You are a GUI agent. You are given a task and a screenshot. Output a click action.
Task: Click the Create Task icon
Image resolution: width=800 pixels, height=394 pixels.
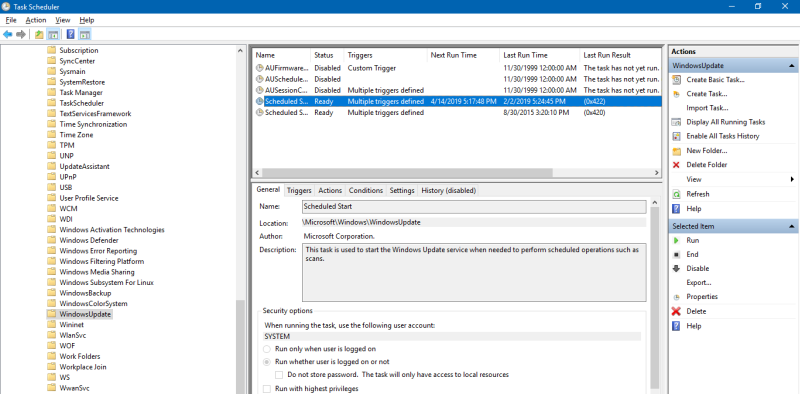coord(677,94)
